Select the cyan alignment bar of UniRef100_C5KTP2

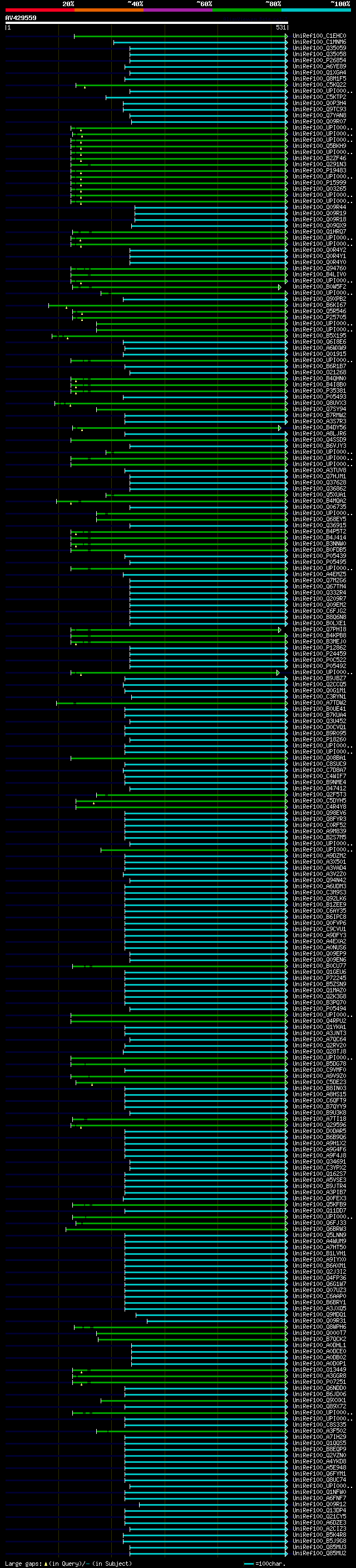click(196, 97)
